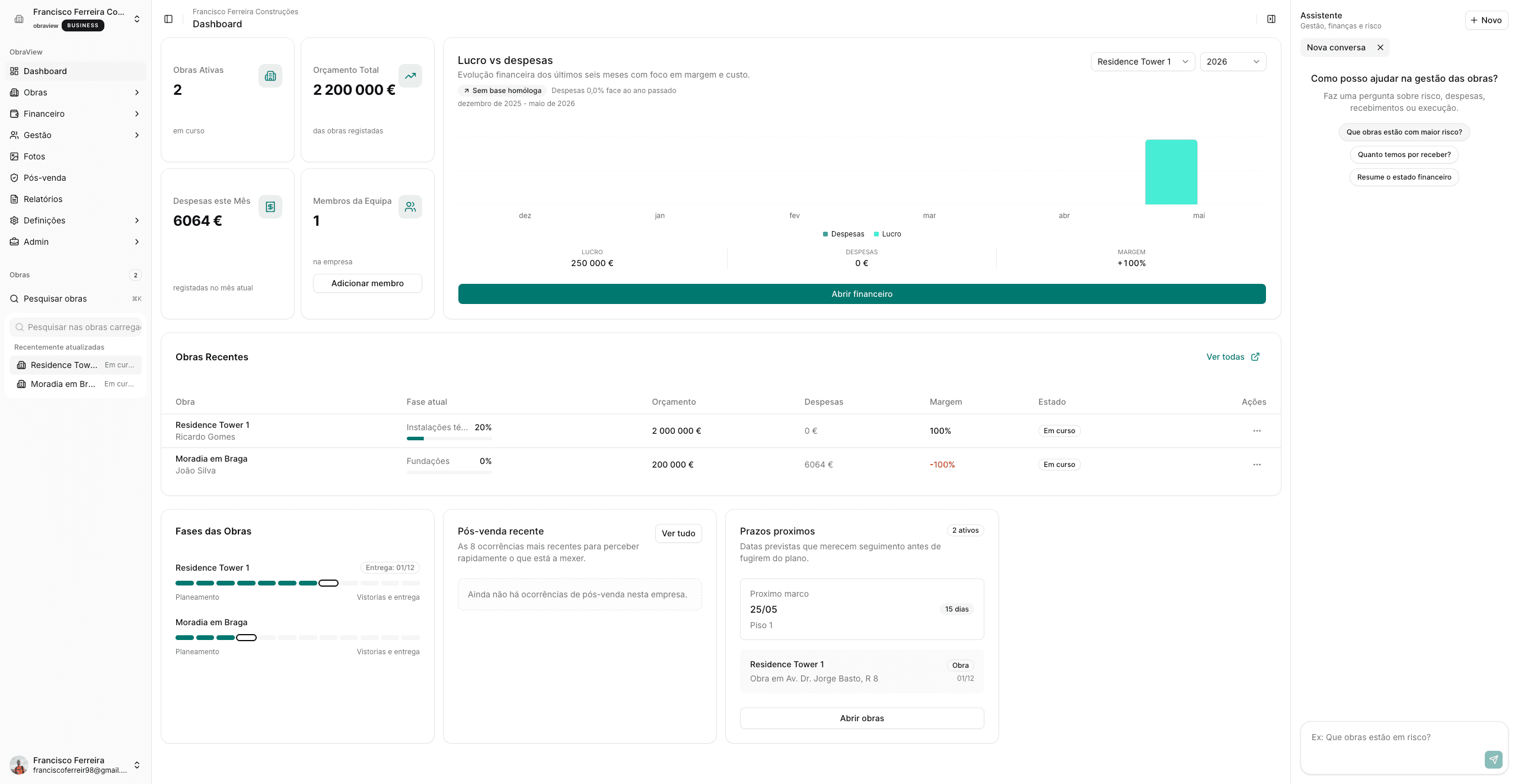Viewport: 1518px width, 784px height.
Task: Click the search icon beside Pesquisar obras
Action: point(14,299)
